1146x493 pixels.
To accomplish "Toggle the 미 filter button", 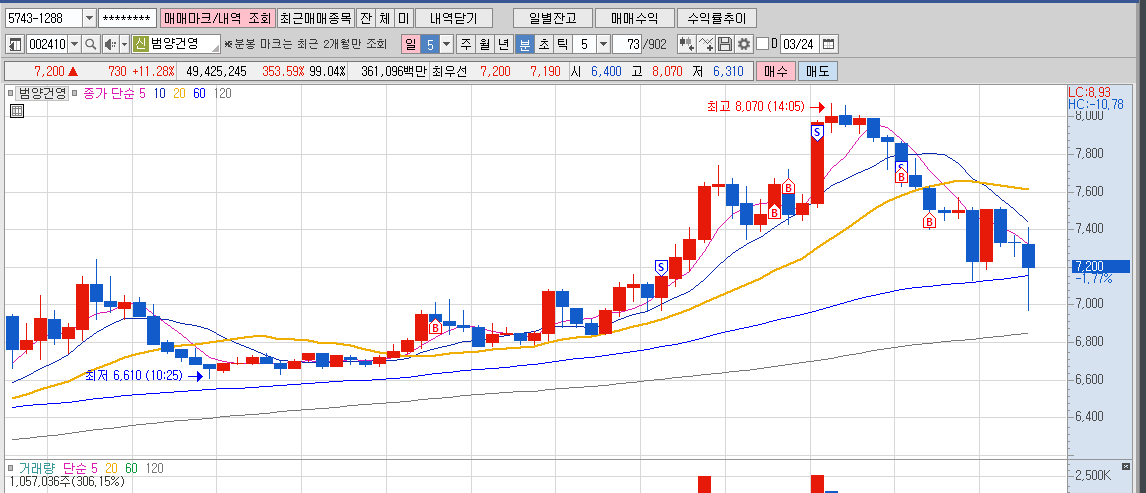I will [403, 18].
